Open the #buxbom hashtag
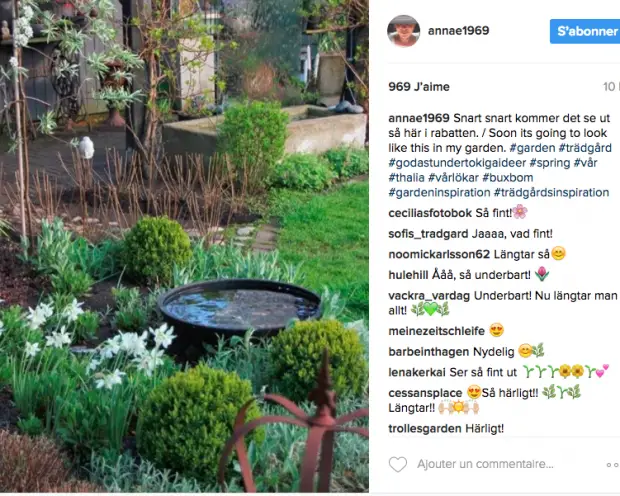620x496 pixels. (508, 178)
